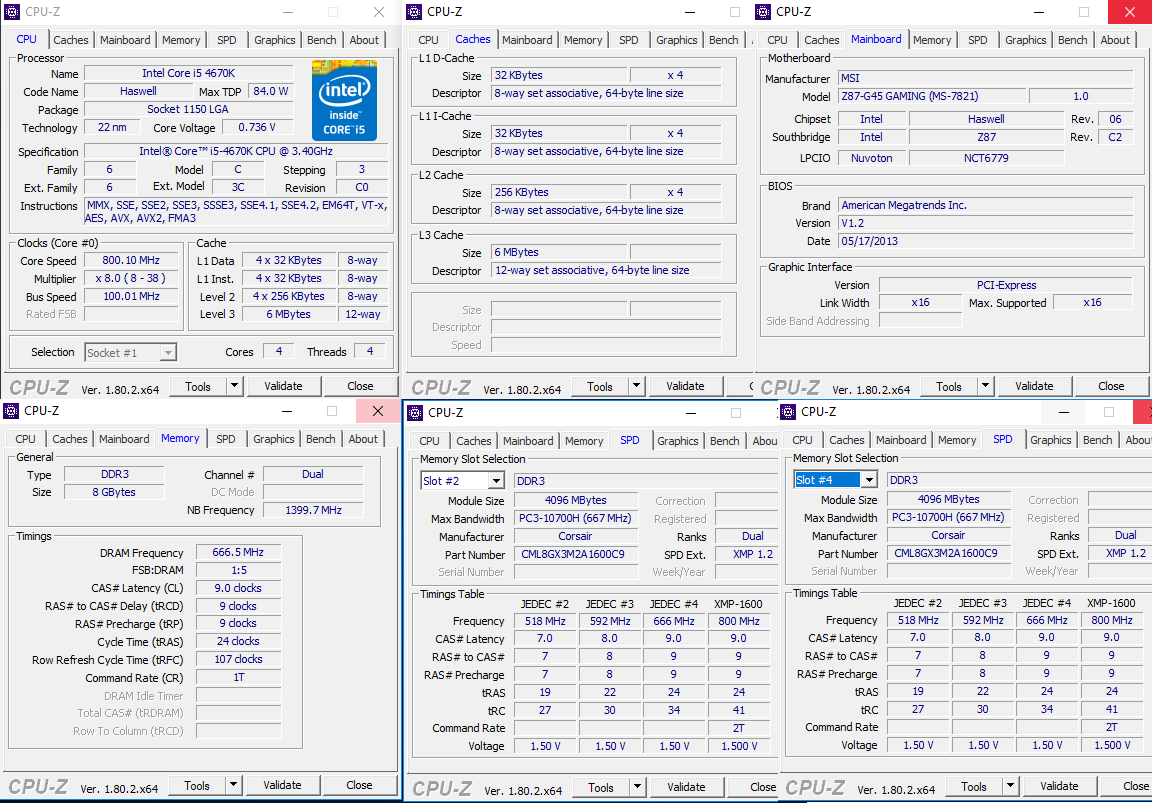Screen dimensions: 1152x806
Task: Select the Graphics tab in the Caches window
Action: [677, 40]
